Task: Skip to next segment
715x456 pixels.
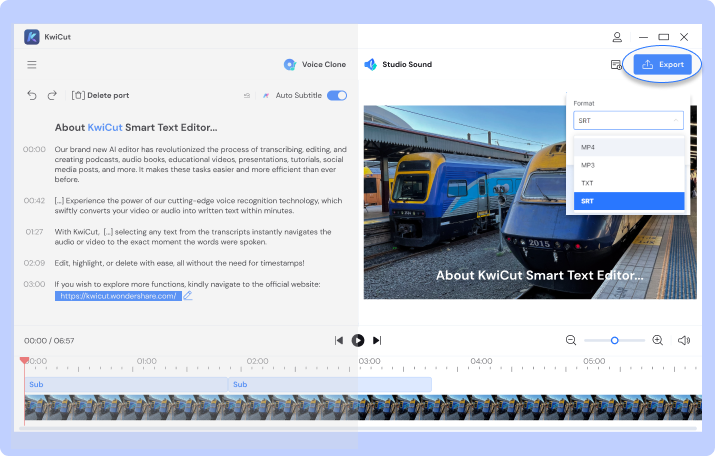Action: point(377,341)
